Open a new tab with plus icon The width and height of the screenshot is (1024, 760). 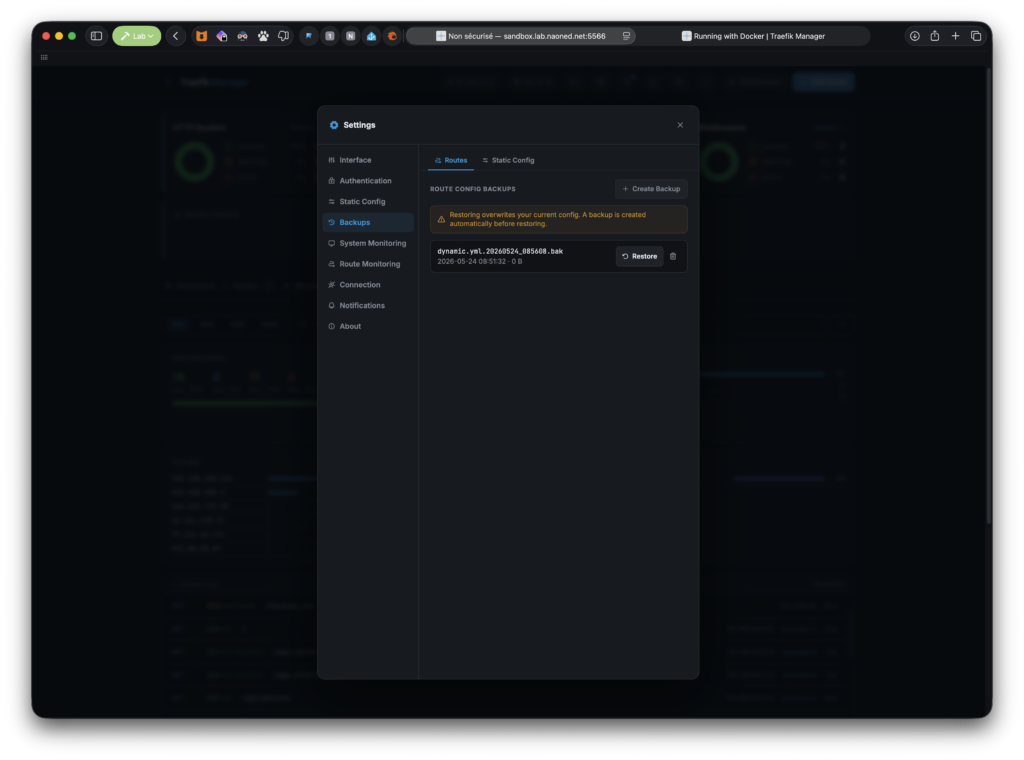pos(955,36)
